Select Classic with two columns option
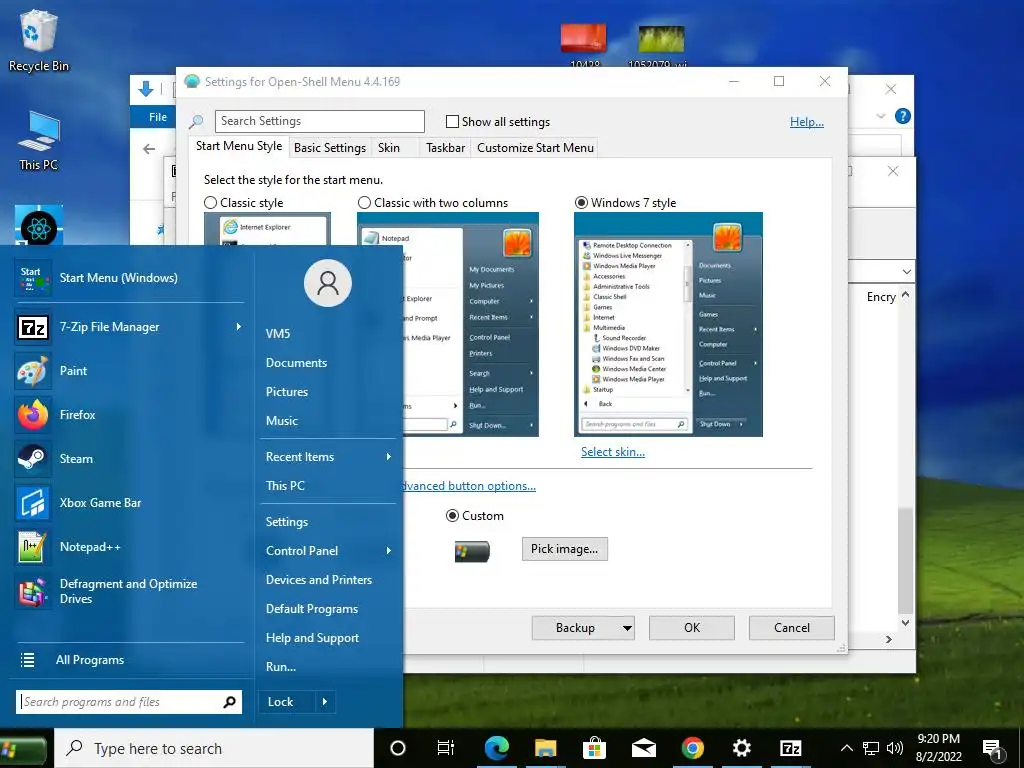Viewport: 1024px width, 768px height. tap(364, 202)
